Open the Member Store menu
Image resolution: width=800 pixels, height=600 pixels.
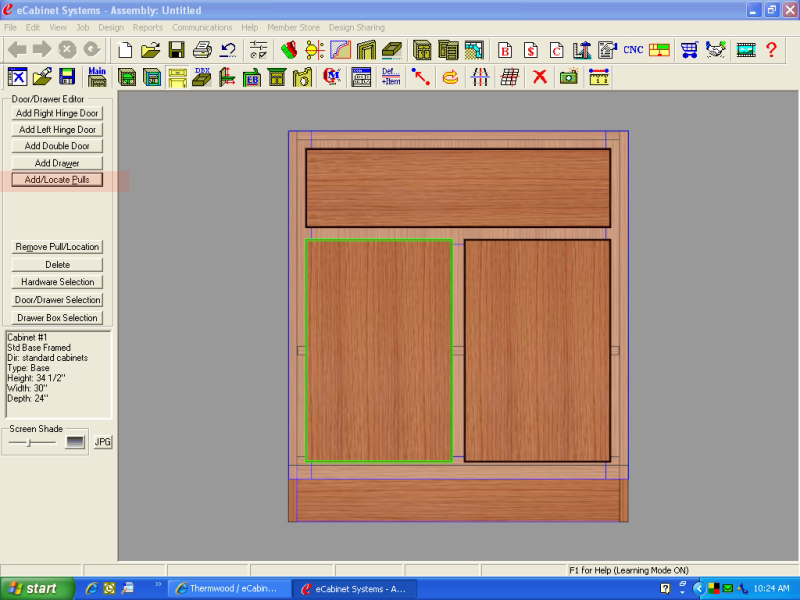pyautogui.click(x=293, y=28)
